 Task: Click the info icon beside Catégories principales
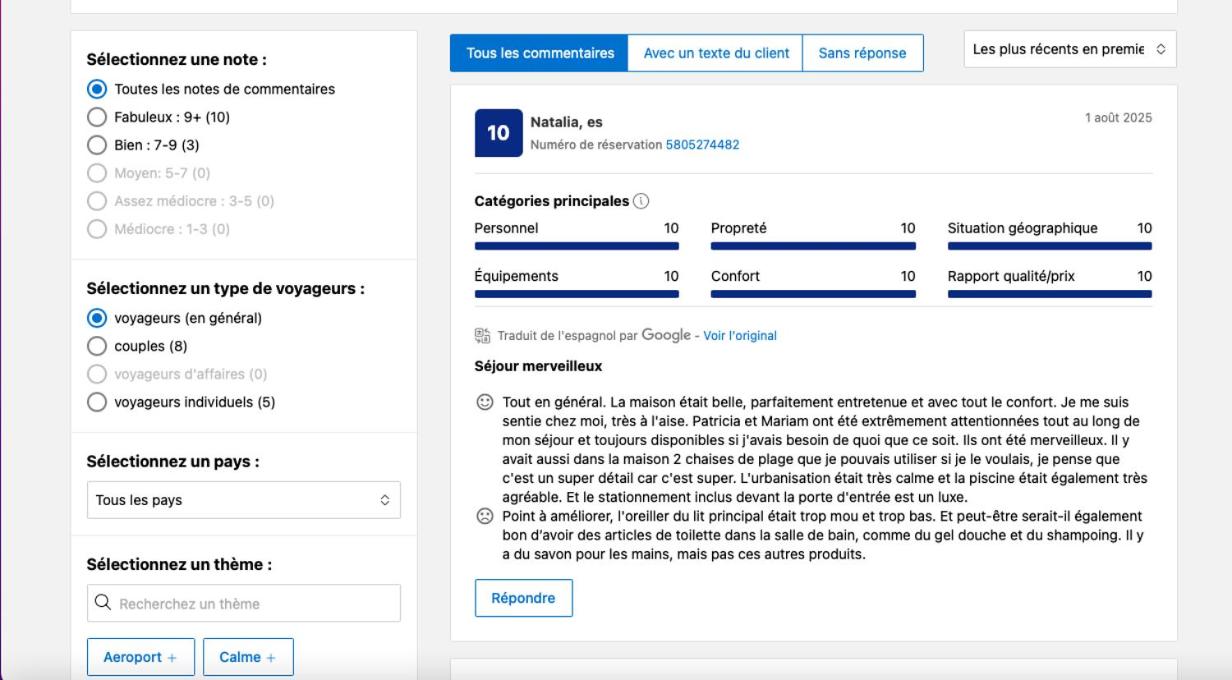pos(641,201)
